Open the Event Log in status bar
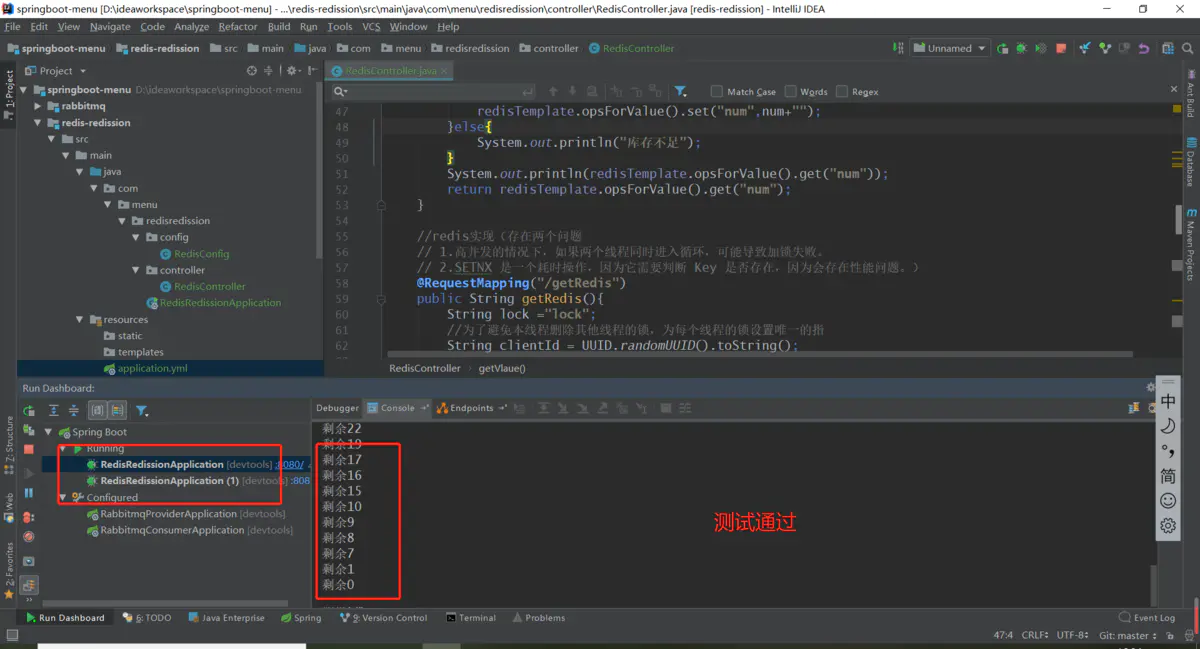This screenshot has width=1200, height=649. point(1147,618)
